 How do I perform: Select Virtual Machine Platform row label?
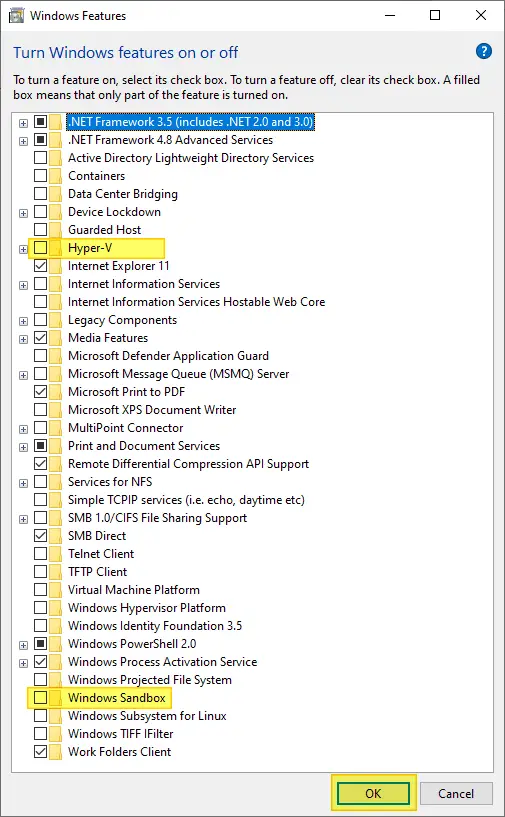(134, 589)
